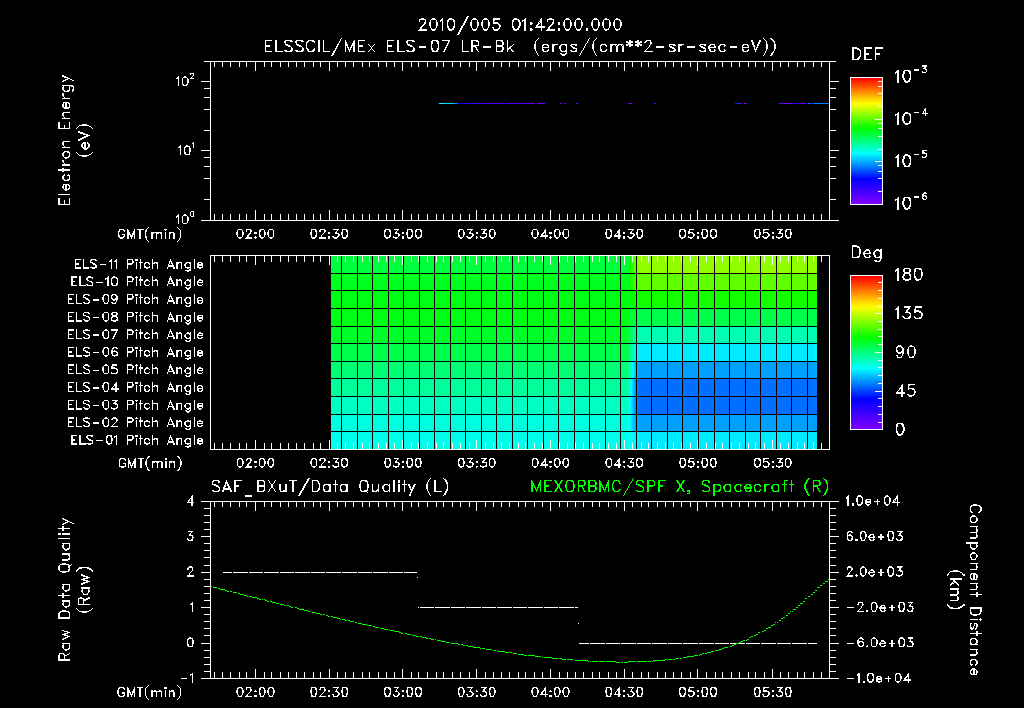Click the Raw Data Quality (Raw) axis label
The image size is (1024, 708).
click(74, 590)
